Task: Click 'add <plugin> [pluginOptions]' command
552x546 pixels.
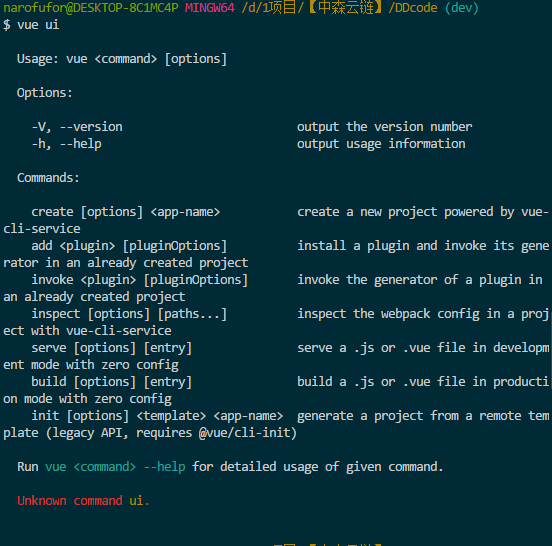Action: click(x=129, y=246)
